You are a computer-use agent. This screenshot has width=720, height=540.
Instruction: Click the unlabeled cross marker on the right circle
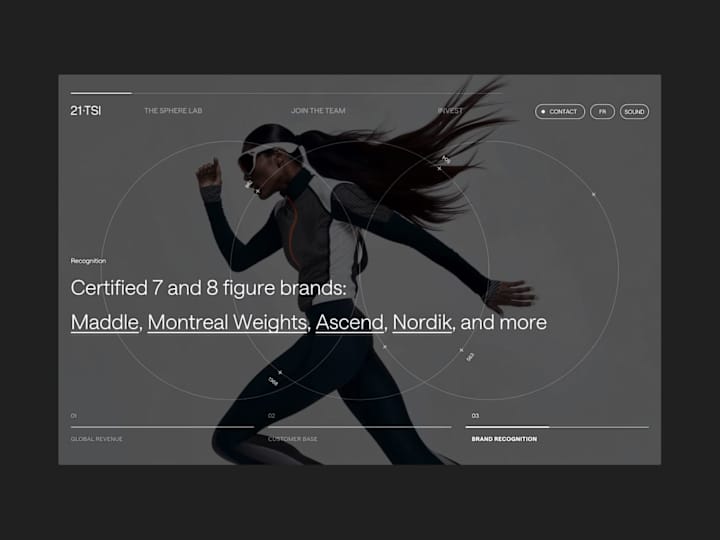pos(594,195)
